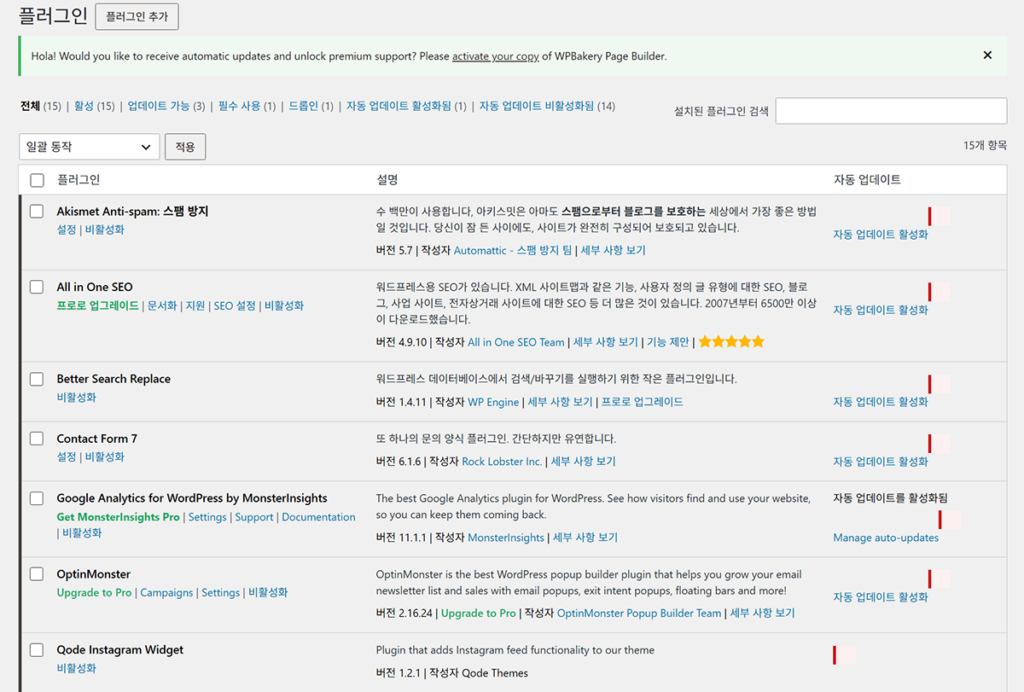
Task: Filter by 자동 업데이트 활성화됨 (1)
Action: pos(406,106)
